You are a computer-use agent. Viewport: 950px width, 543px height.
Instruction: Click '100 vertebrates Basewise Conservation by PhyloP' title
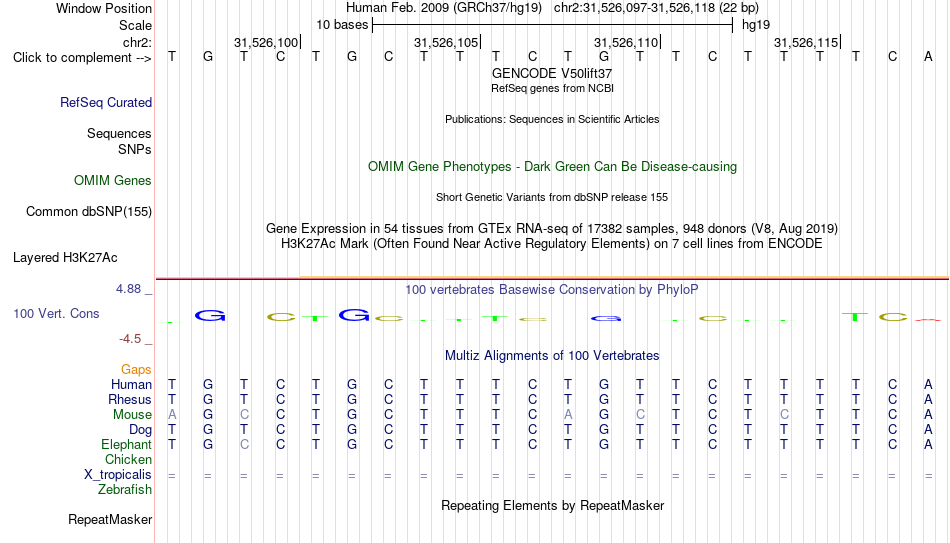552,290
